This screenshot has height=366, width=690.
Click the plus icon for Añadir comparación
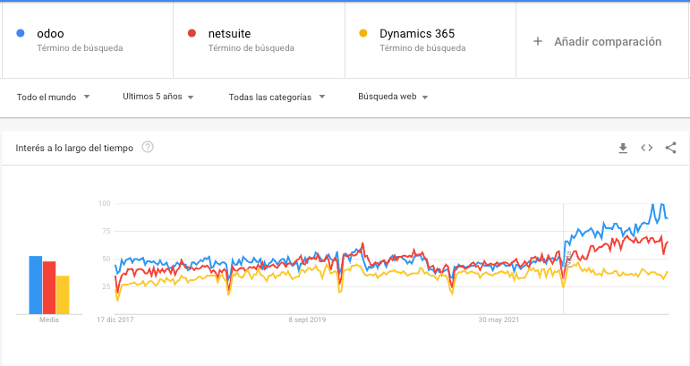pyautogui.click(x=537, y=41)
